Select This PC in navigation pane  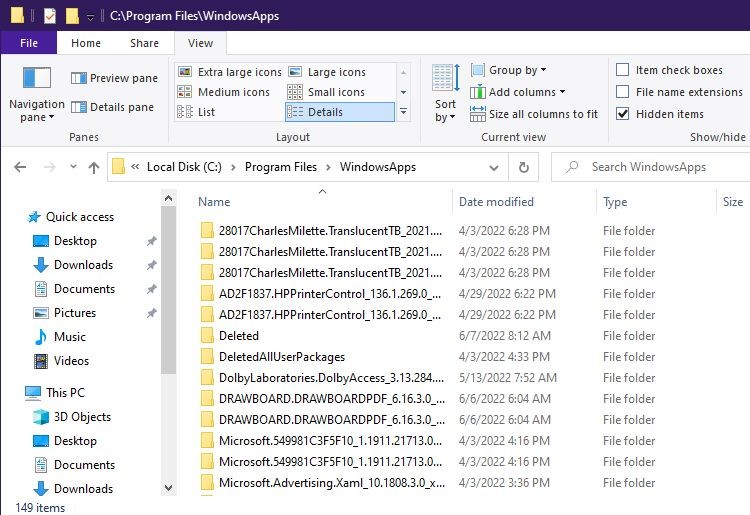pyautogui.click(x=55, y=393)
